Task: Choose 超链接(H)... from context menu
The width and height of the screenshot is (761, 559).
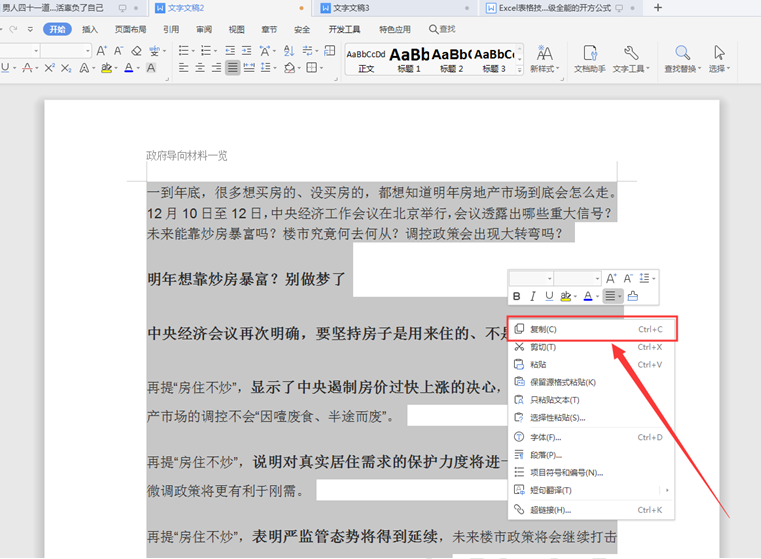Action: [591, 510]
